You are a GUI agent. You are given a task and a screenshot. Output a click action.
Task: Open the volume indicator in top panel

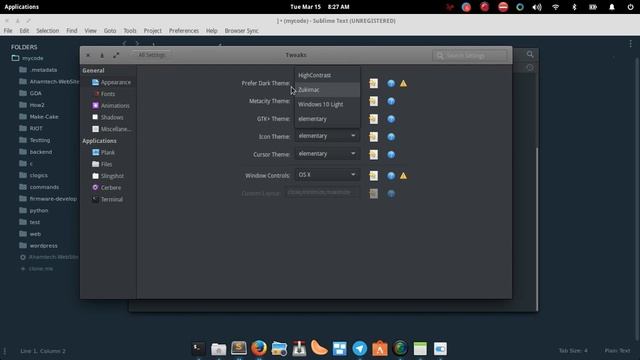pos(537,7)
